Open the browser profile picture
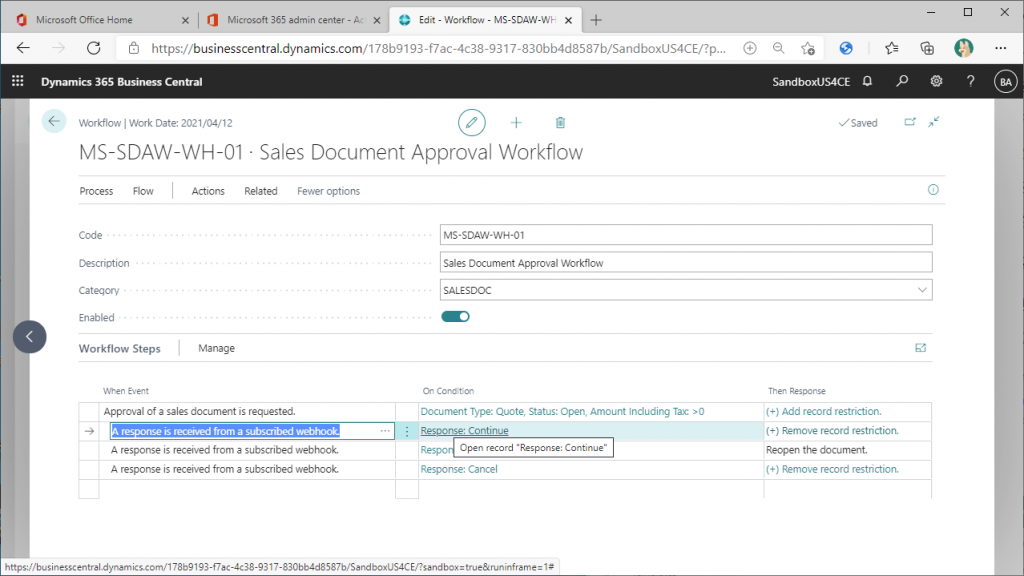 point(963,48)
